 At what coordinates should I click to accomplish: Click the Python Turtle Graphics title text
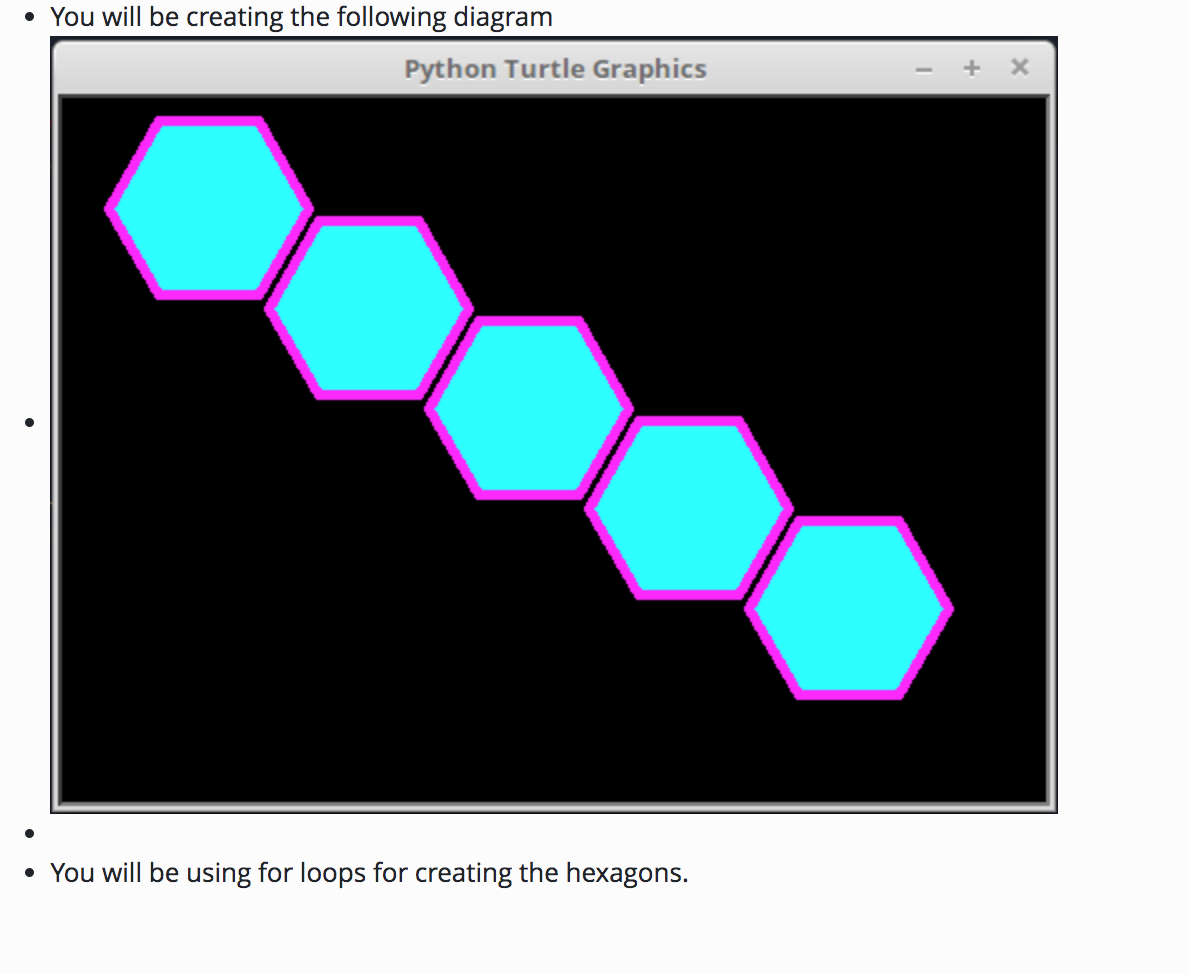555,69
